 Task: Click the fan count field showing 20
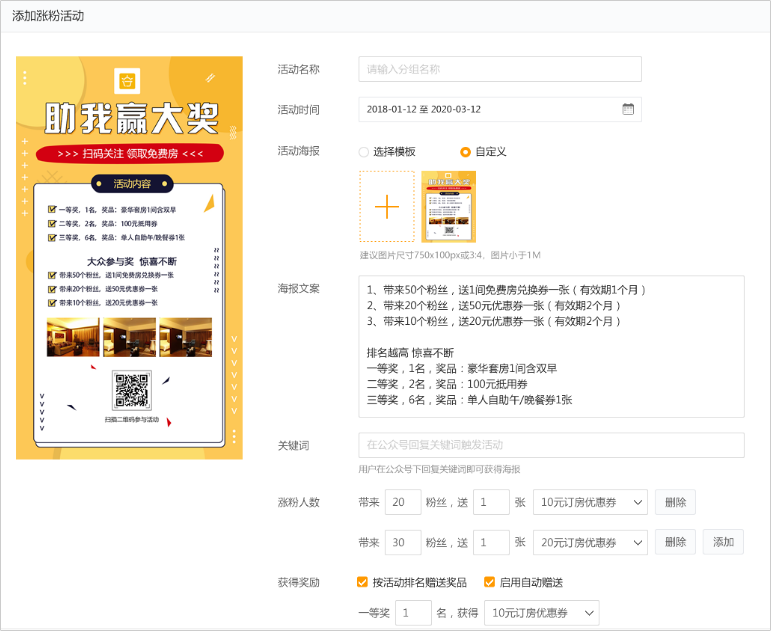pos(402,502)
